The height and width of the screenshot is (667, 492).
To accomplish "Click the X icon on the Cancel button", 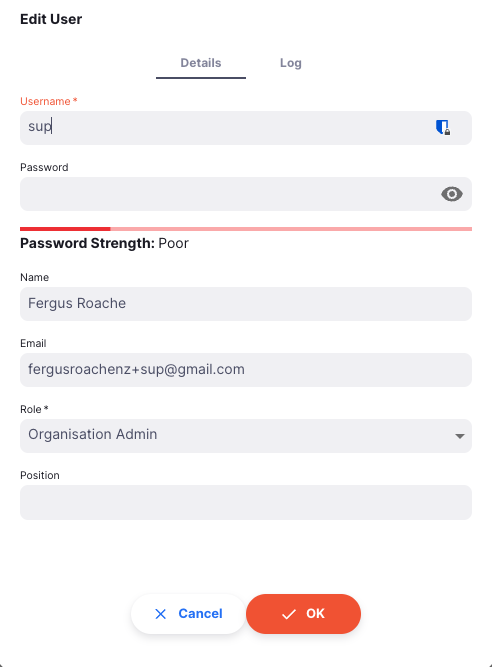I will [160, 614].
